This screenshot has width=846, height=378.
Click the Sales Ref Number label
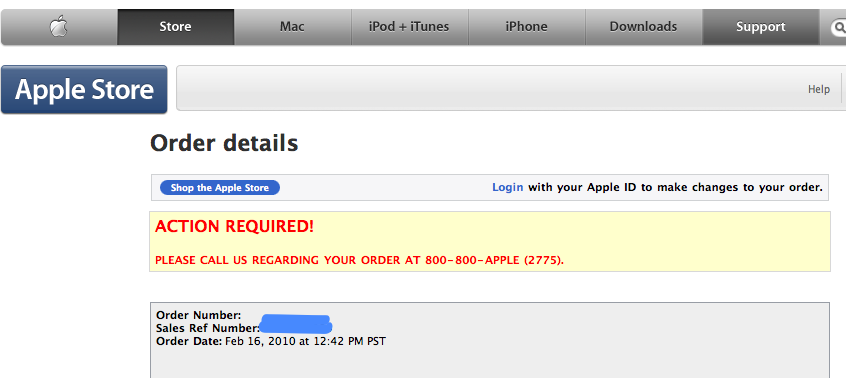[x=208, y=328]
